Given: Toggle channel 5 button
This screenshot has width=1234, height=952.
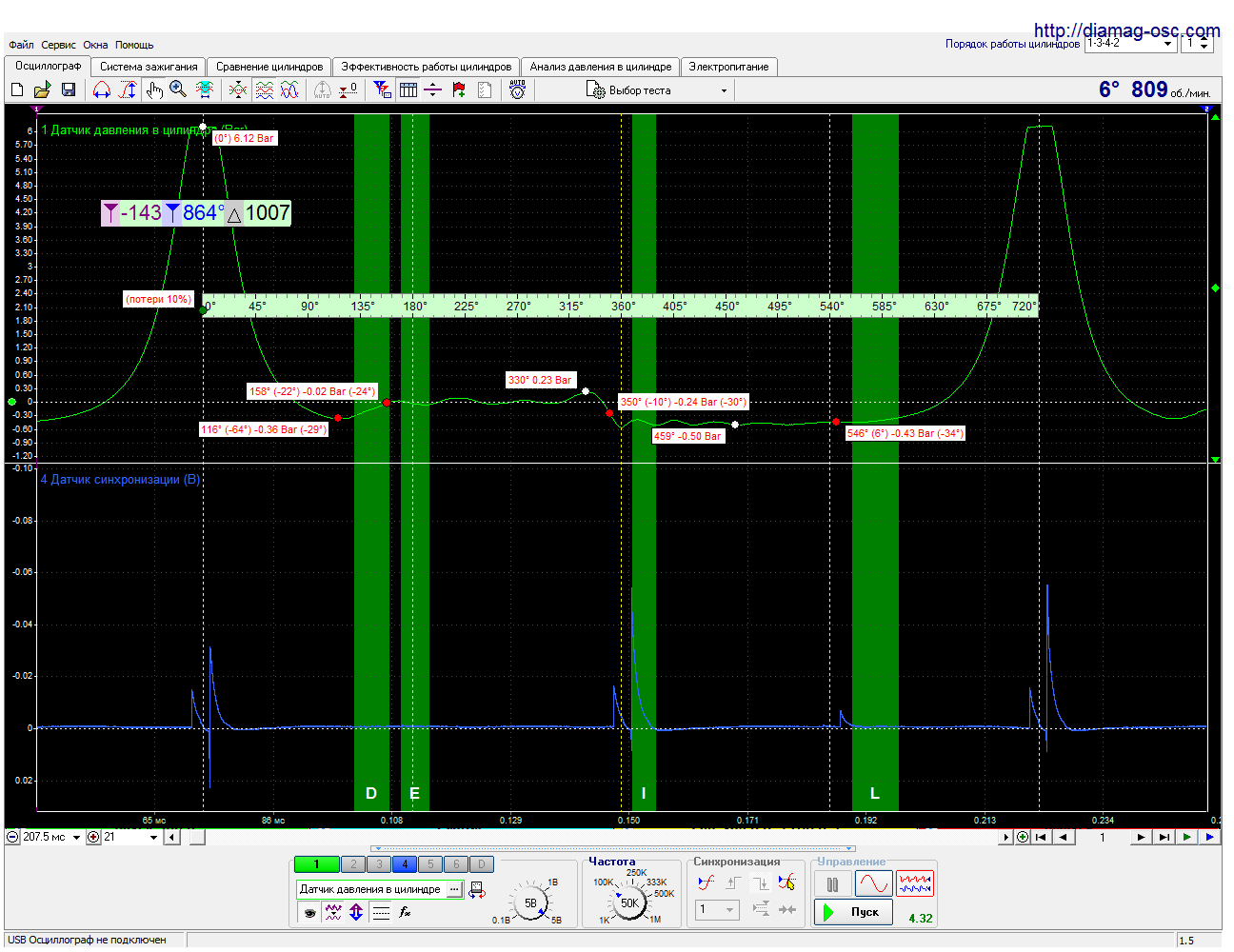Looking at the screenshot, I should click(x=430, y=864).
